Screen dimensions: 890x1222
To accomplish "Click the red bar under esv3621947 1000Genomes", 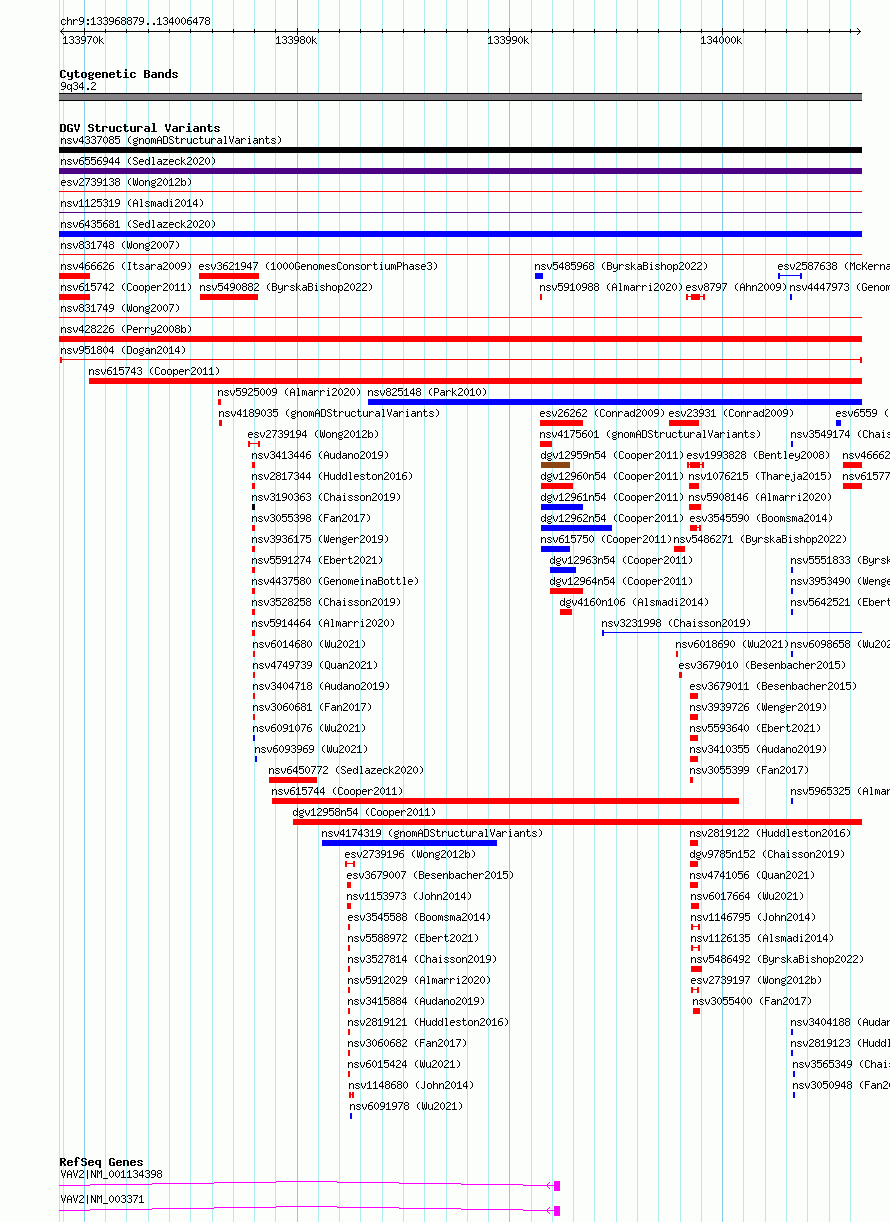I will tap(229, 276).
